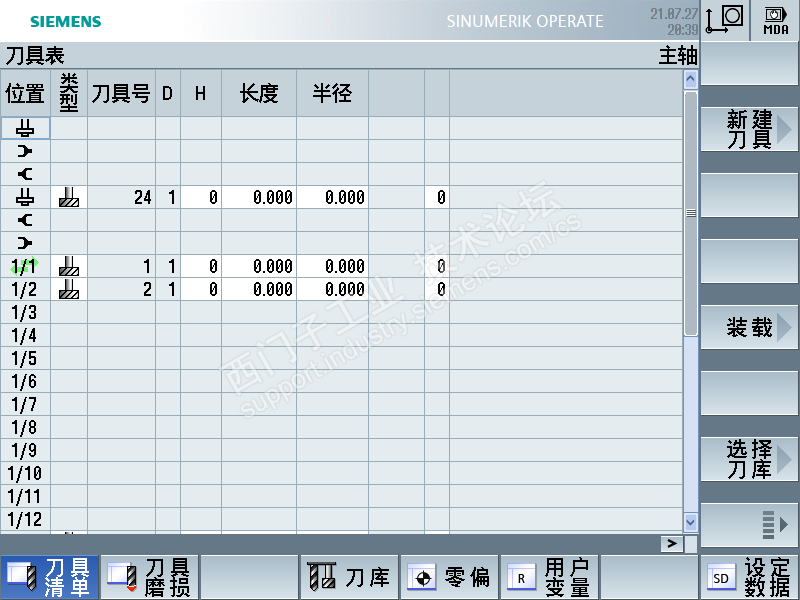Select magazine location 1/2
This screenshot has width=800, height=600.
tap(25, 289)
